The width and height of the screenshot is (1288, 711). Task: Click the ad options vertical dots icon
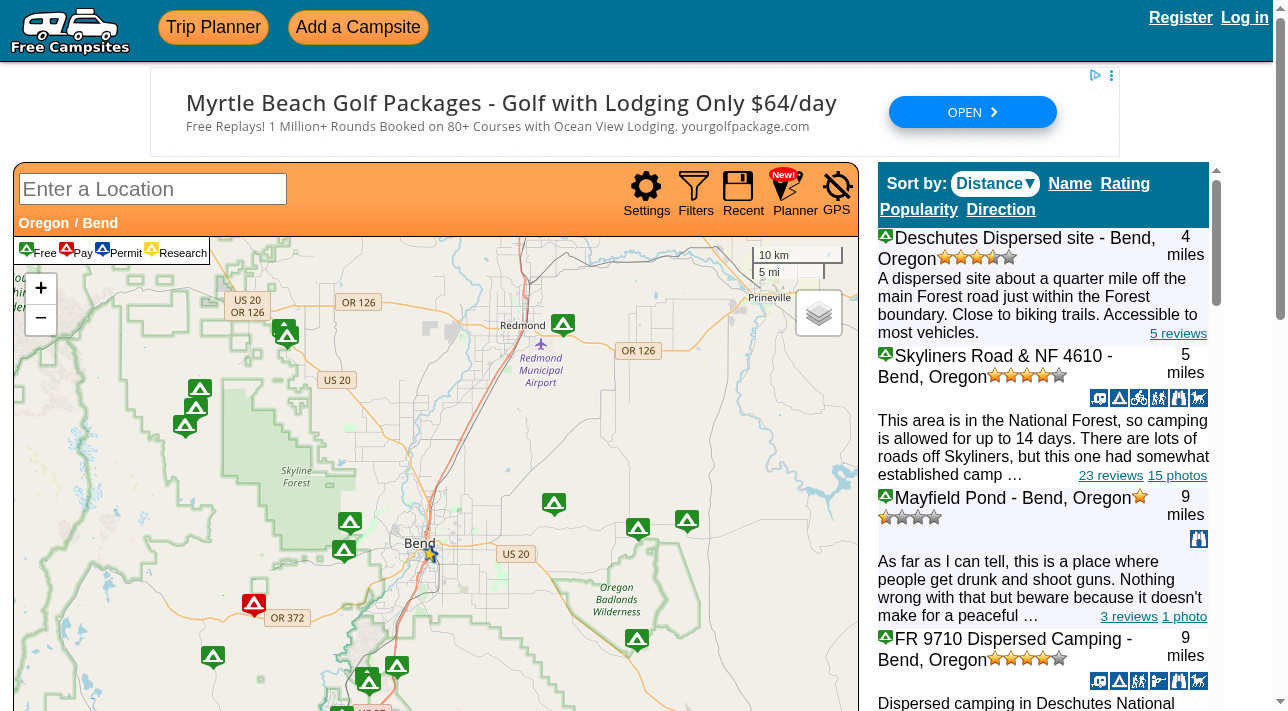tap(1111, 75)
